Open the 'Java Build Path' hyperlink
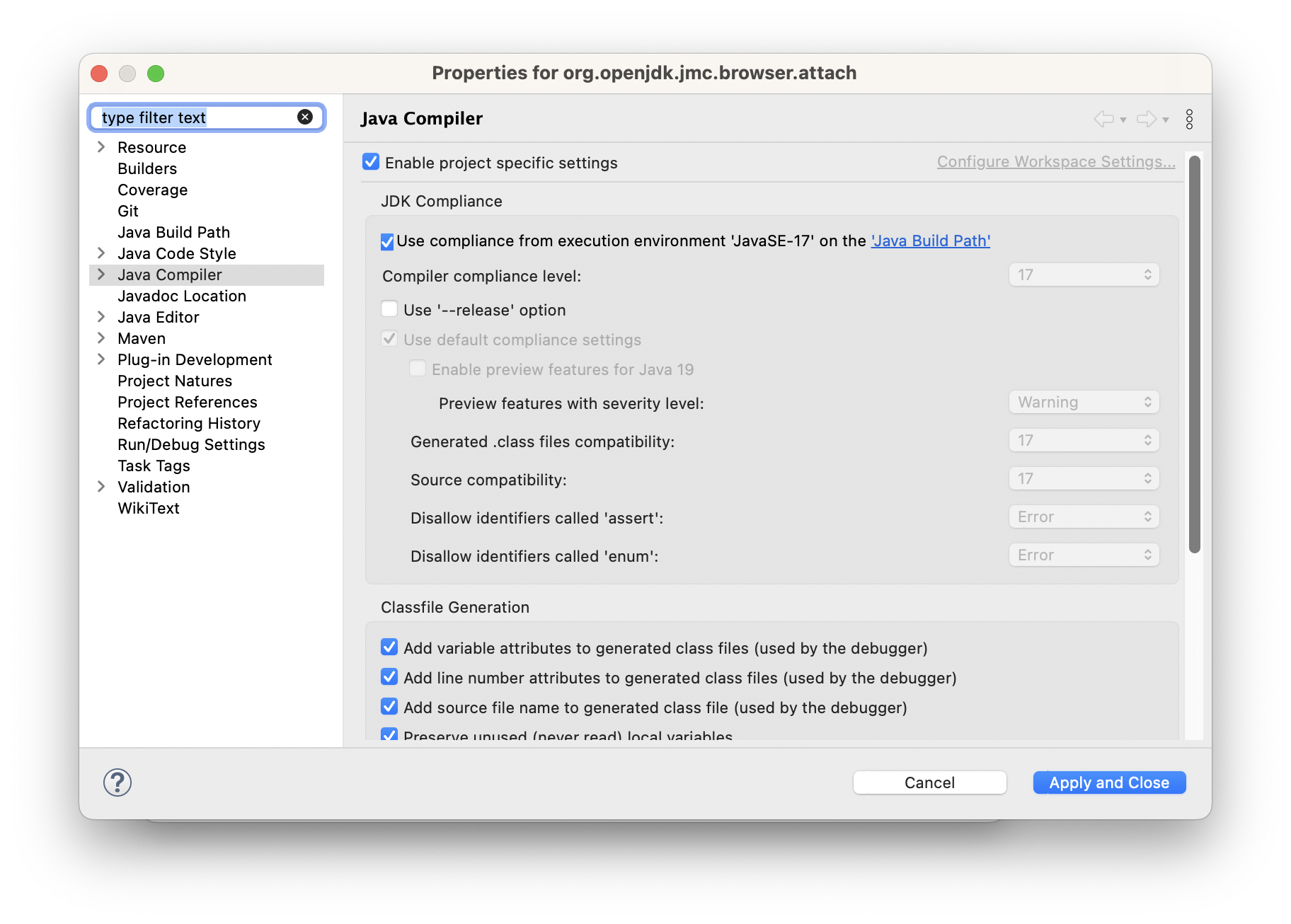 pyautogui.click(x=931, y=241)
